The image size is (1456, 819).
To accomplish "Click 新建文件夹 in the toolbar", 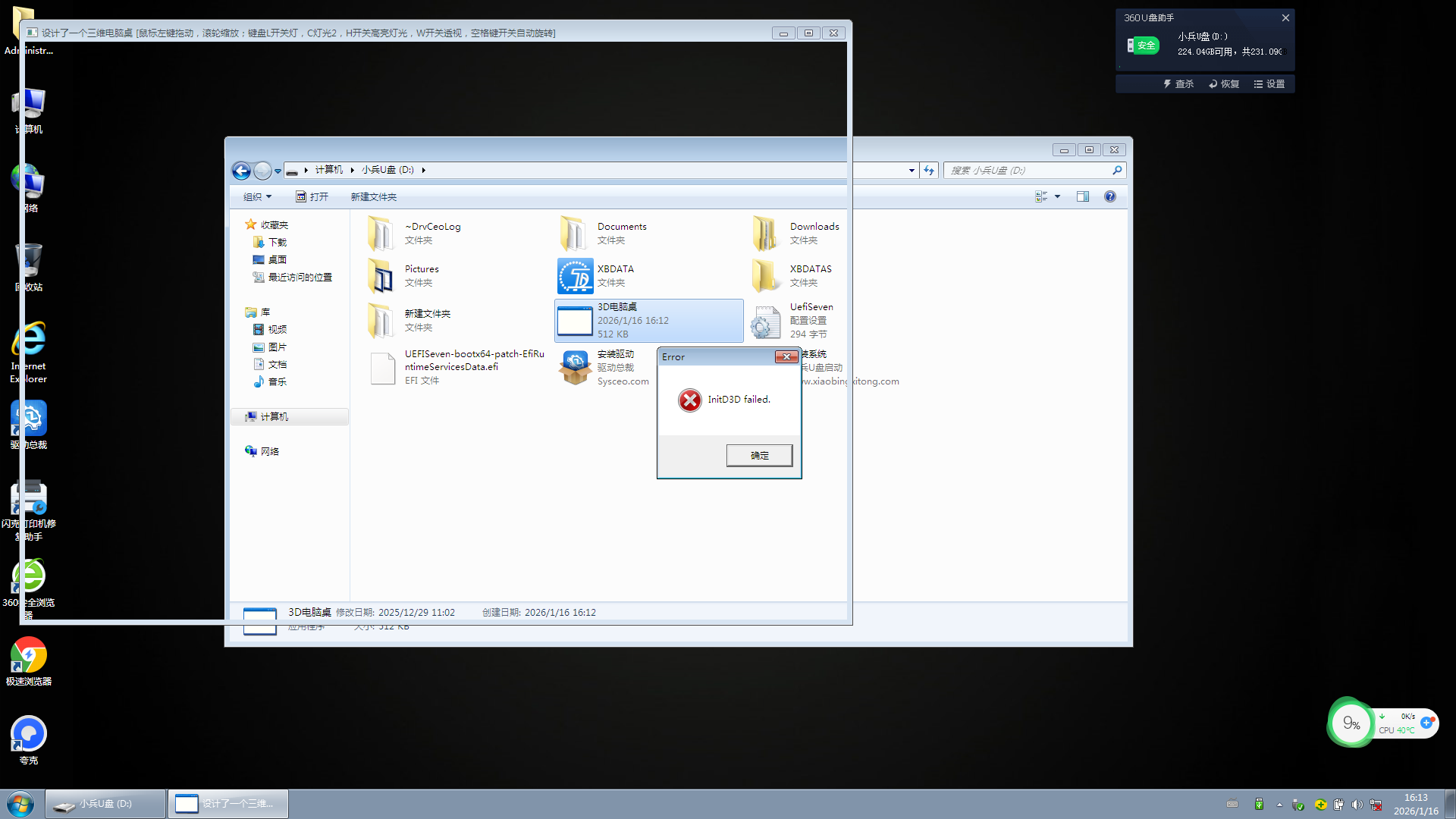I will 373,196.
